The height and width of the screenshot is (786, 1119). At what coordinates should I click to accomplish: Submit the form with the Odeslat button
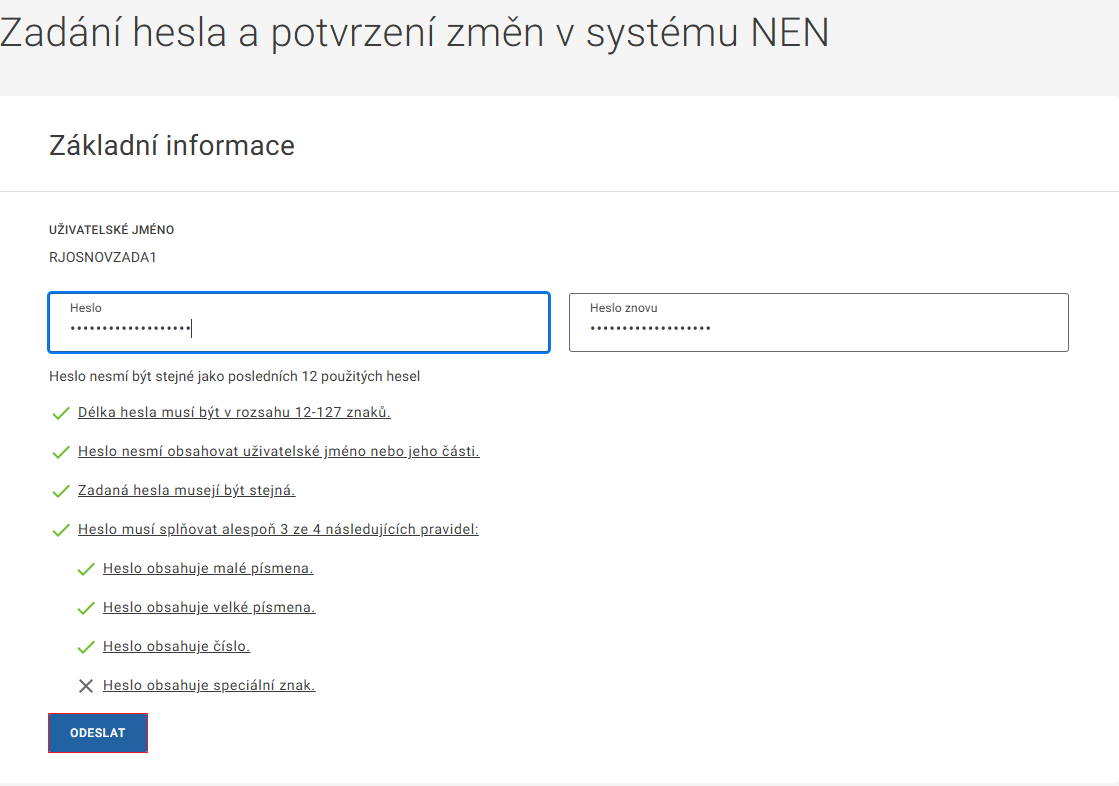tap(98, 733)
